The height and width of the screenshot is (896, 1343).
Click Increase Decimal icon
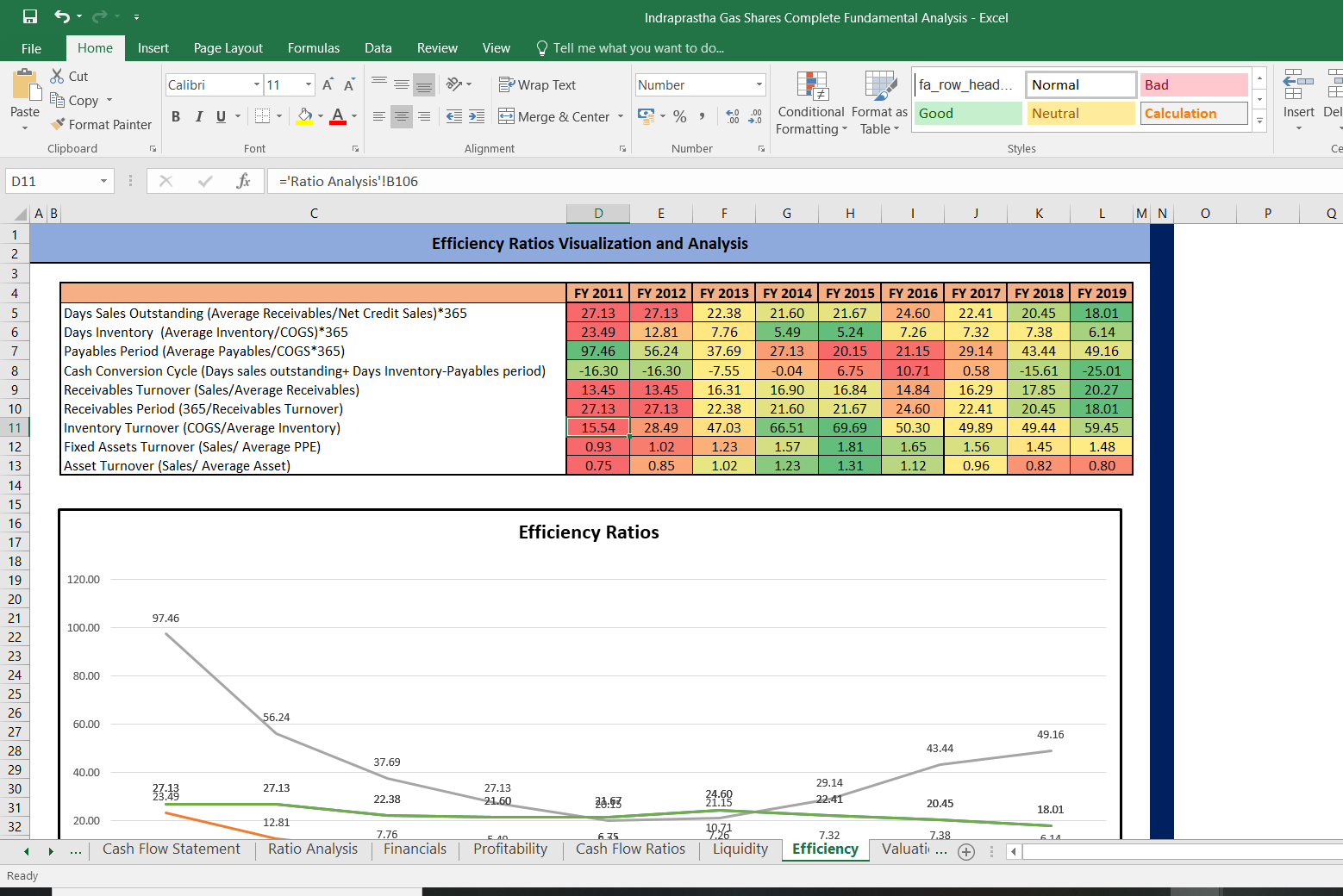(733, 116)
